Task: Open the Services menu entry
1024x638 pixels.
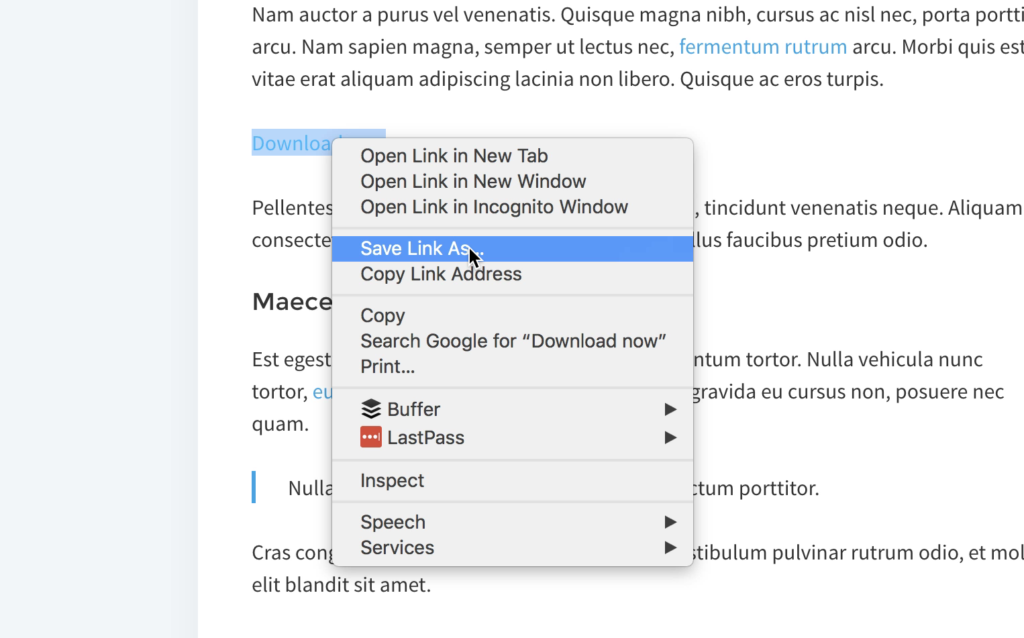Action: click(513, 547)
